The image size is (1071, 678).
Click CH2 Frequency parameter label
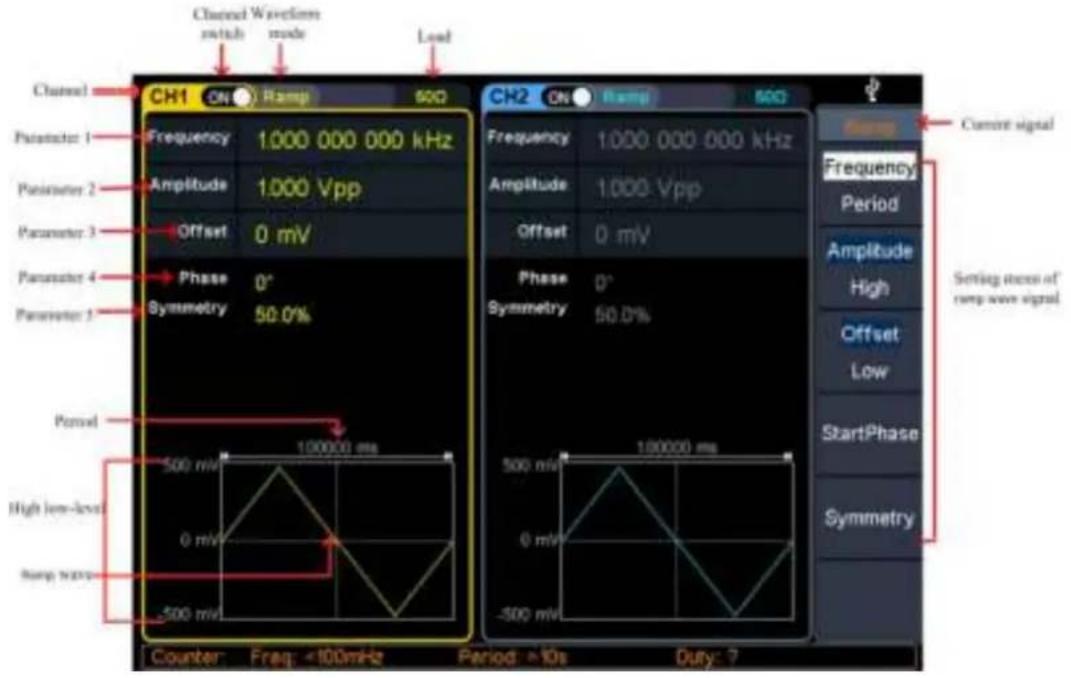click(528, 138)
